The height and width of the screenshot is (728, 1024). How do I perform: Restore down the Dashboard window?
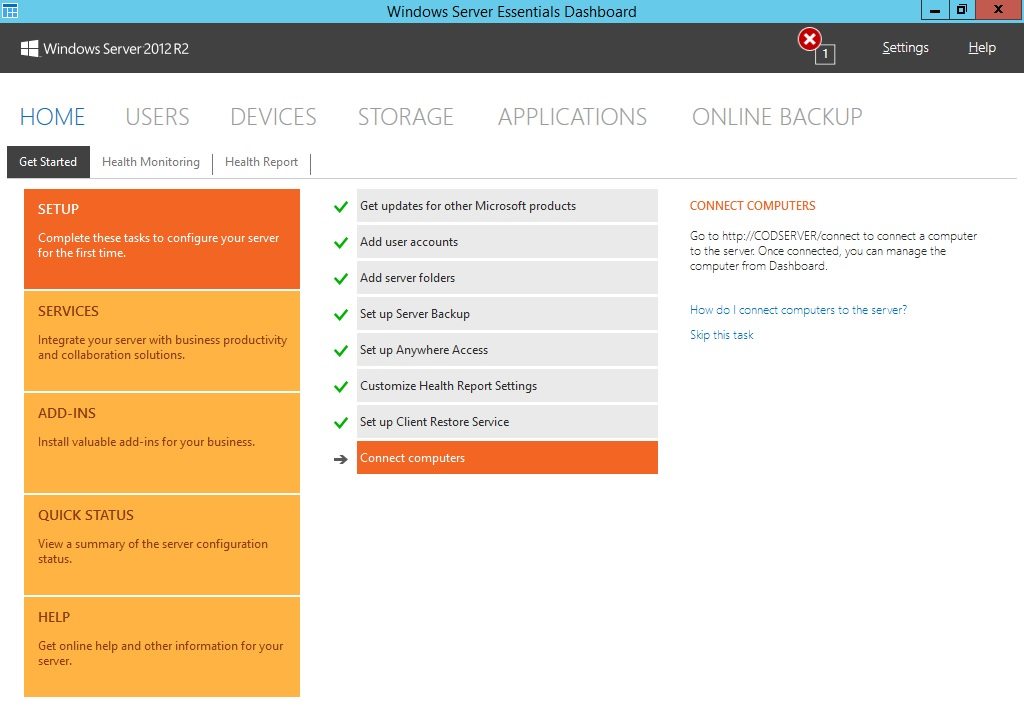[x=962, y=10]
